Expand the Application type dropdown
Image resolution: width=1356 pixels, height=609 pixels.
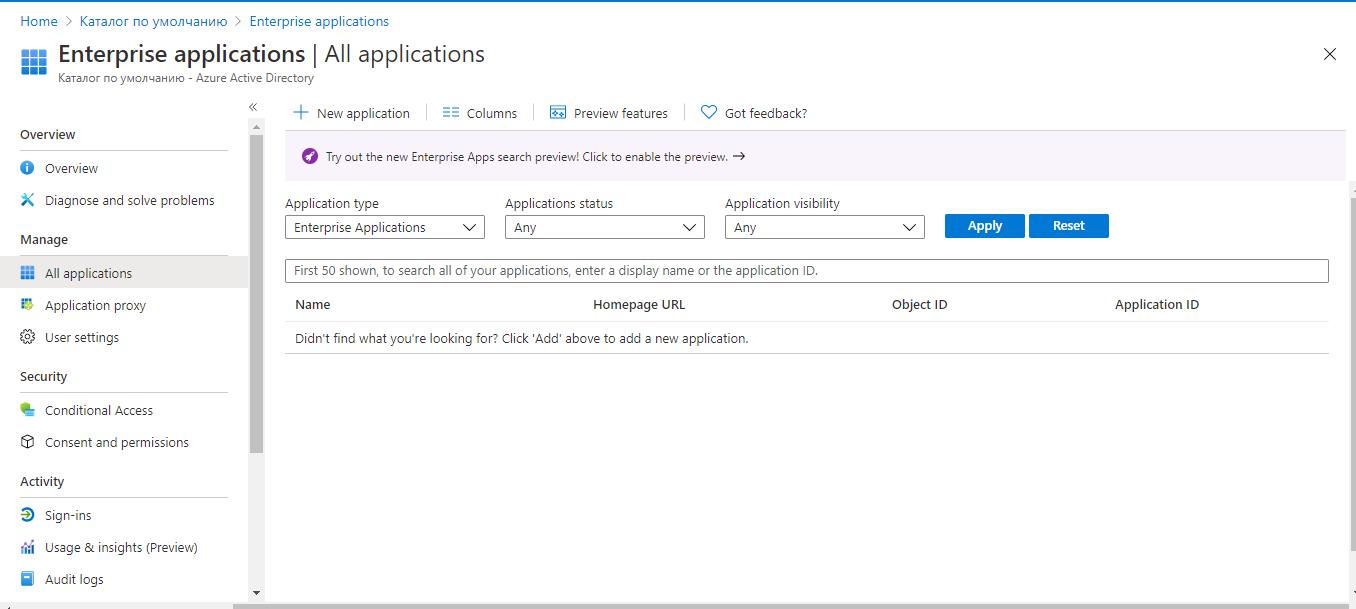pyautogui.click(x=384, y=228)
